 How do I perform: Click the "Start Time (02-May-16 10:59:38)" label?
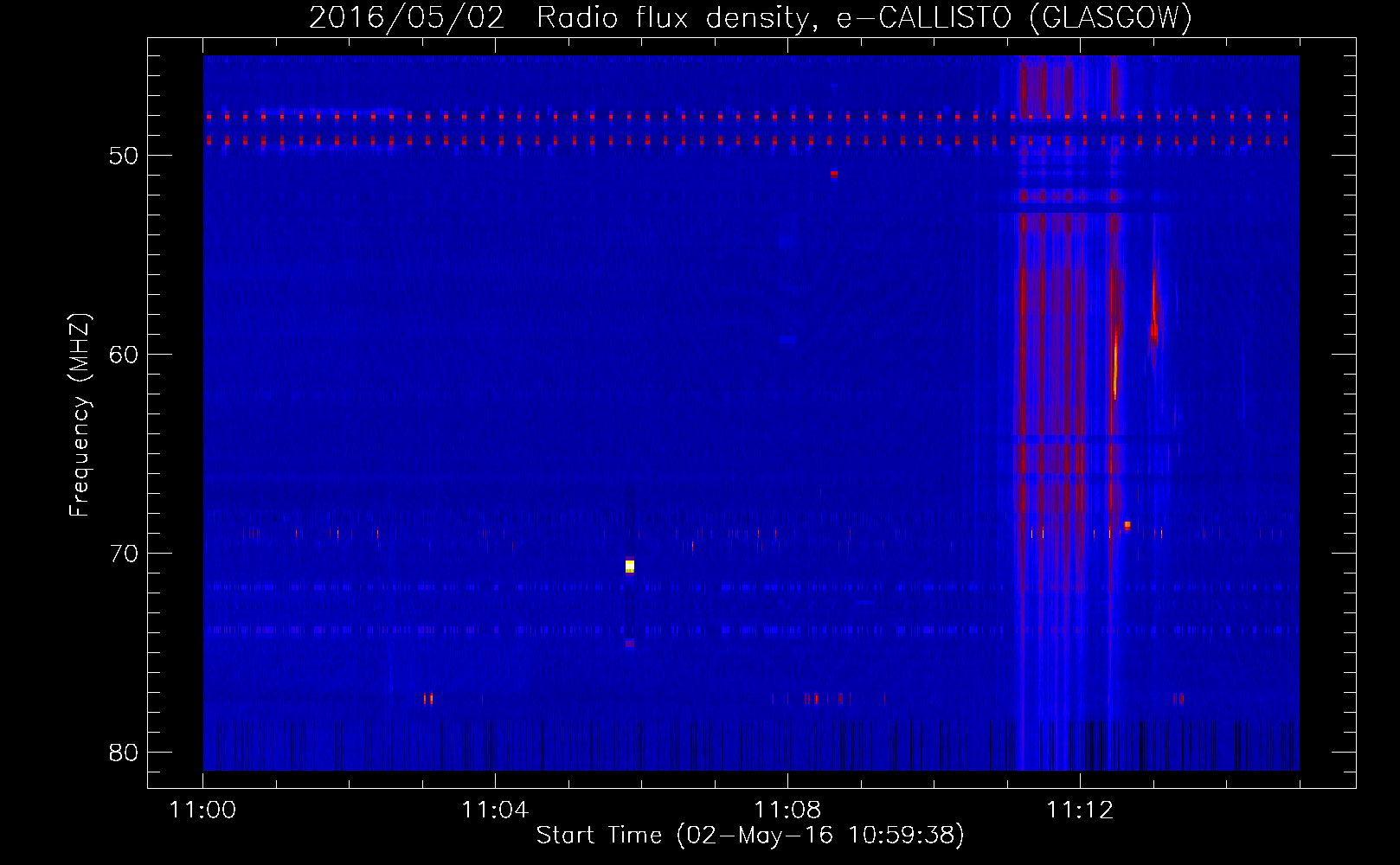750,835
